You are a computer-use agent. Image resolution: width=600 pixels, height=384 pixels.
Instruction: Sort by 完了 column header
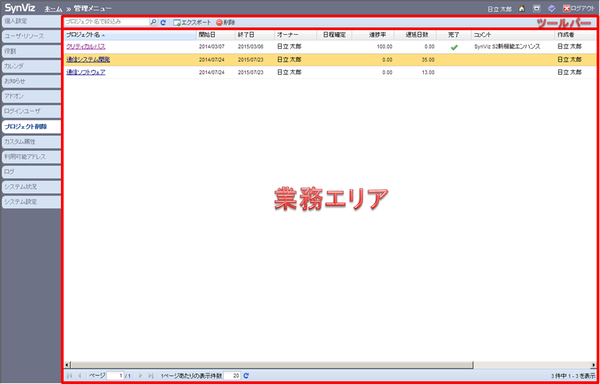(x=454, y=35)
